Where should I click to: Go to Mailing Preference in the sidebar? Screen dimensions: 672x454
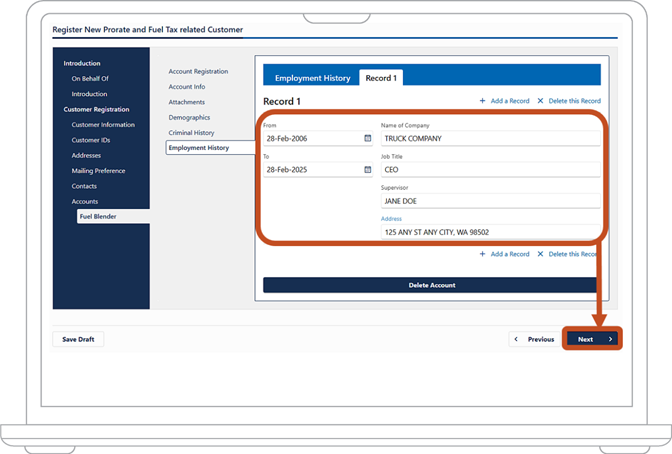pyautogui.click(x=98, y=171)
